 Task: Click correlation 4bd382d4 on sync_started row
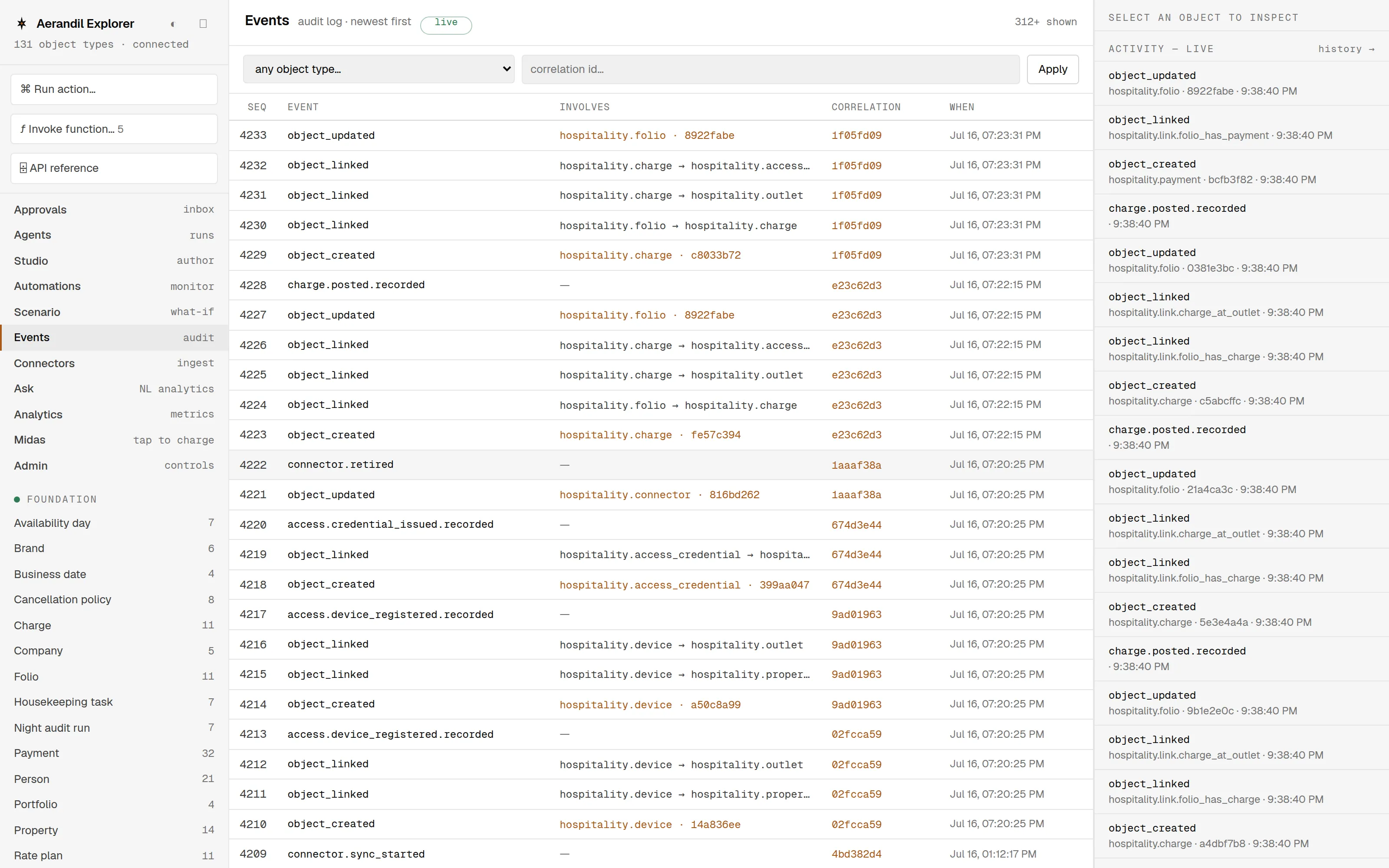click(856, 854)
